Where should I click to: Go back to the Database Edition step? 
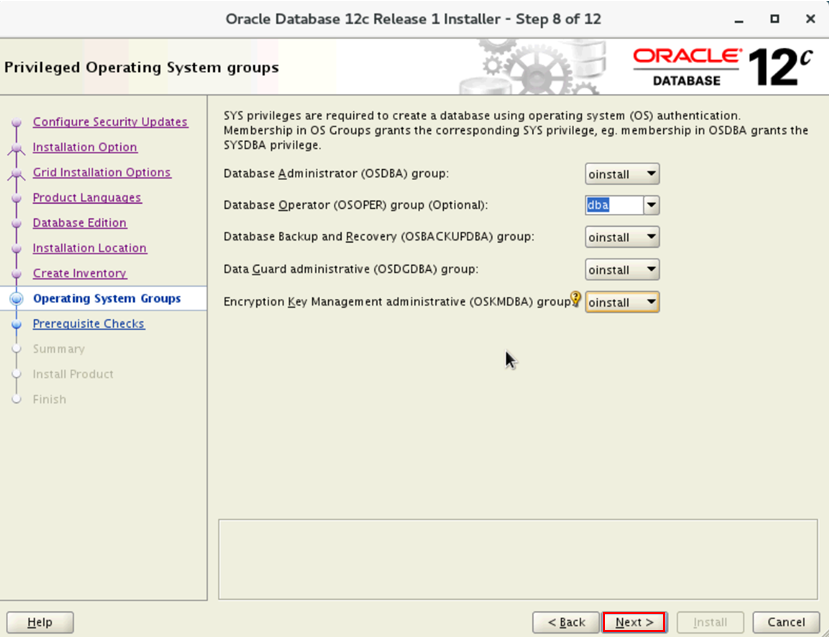(79, 223)
